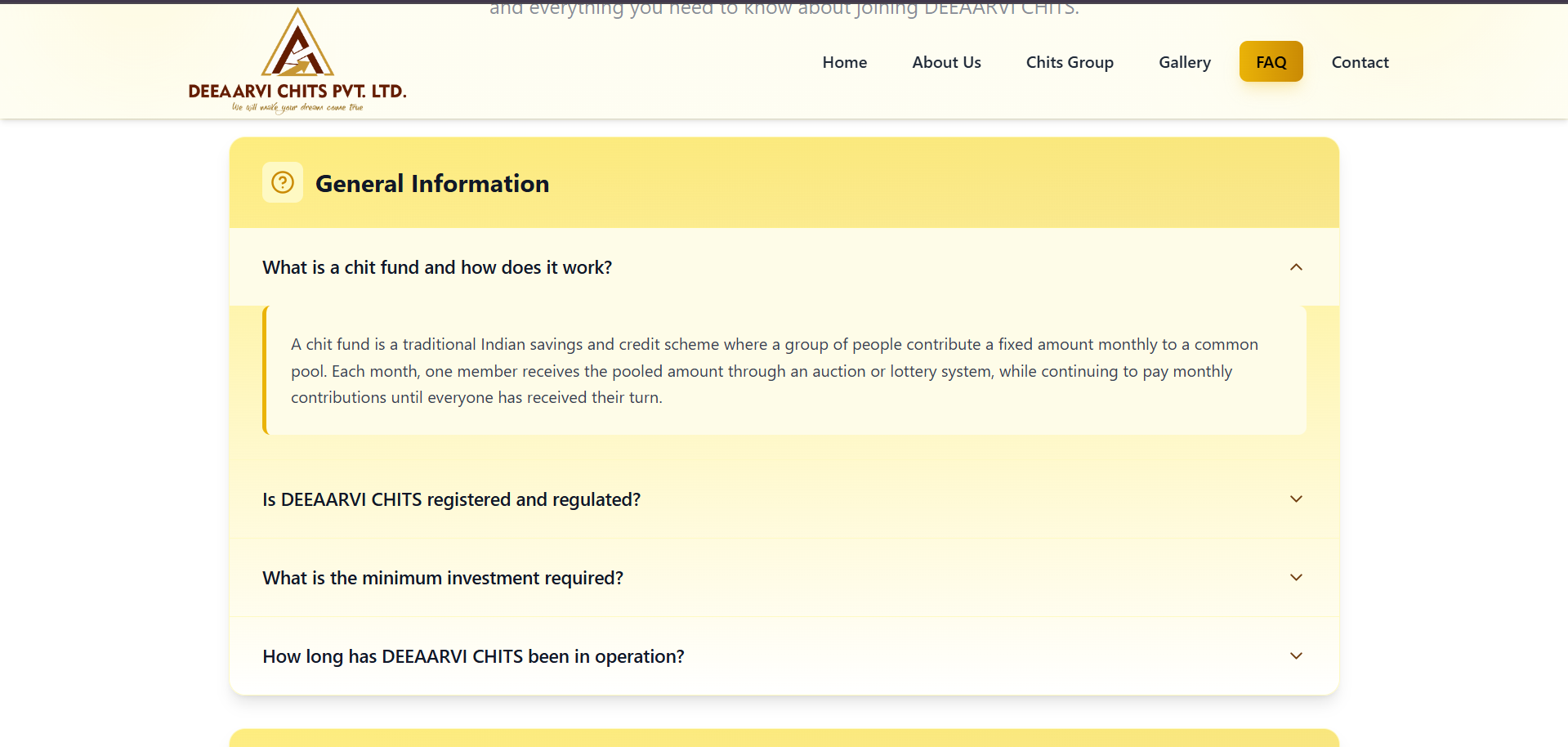Open the Gallery page
1568x747 pixels.
tap(1184, 62)
